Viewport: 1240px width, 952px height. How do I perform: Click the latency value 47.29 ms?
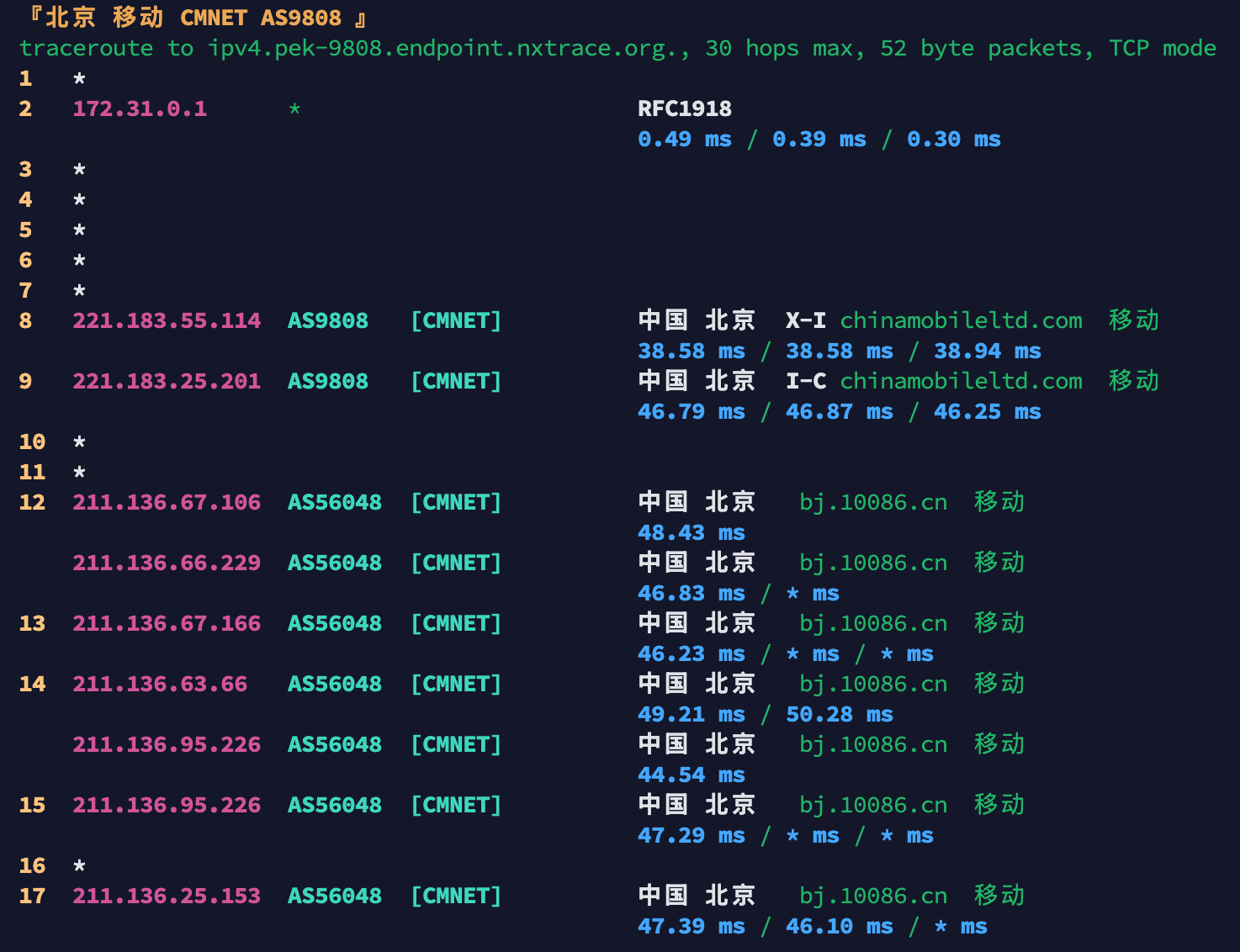[692, 836]
